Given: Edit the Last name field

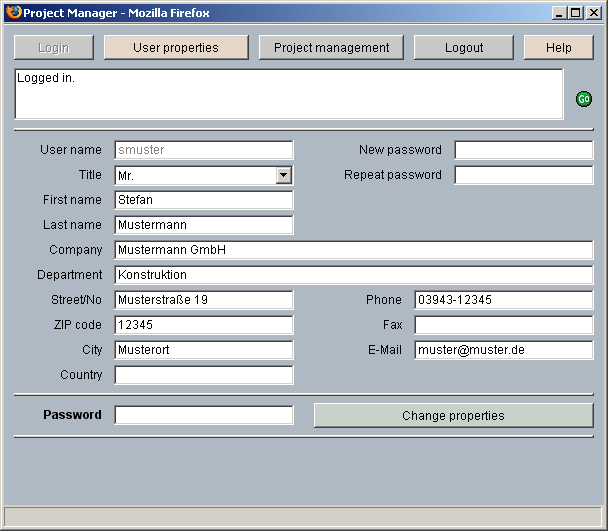Looking at the screenshot, I should point(204,225).
